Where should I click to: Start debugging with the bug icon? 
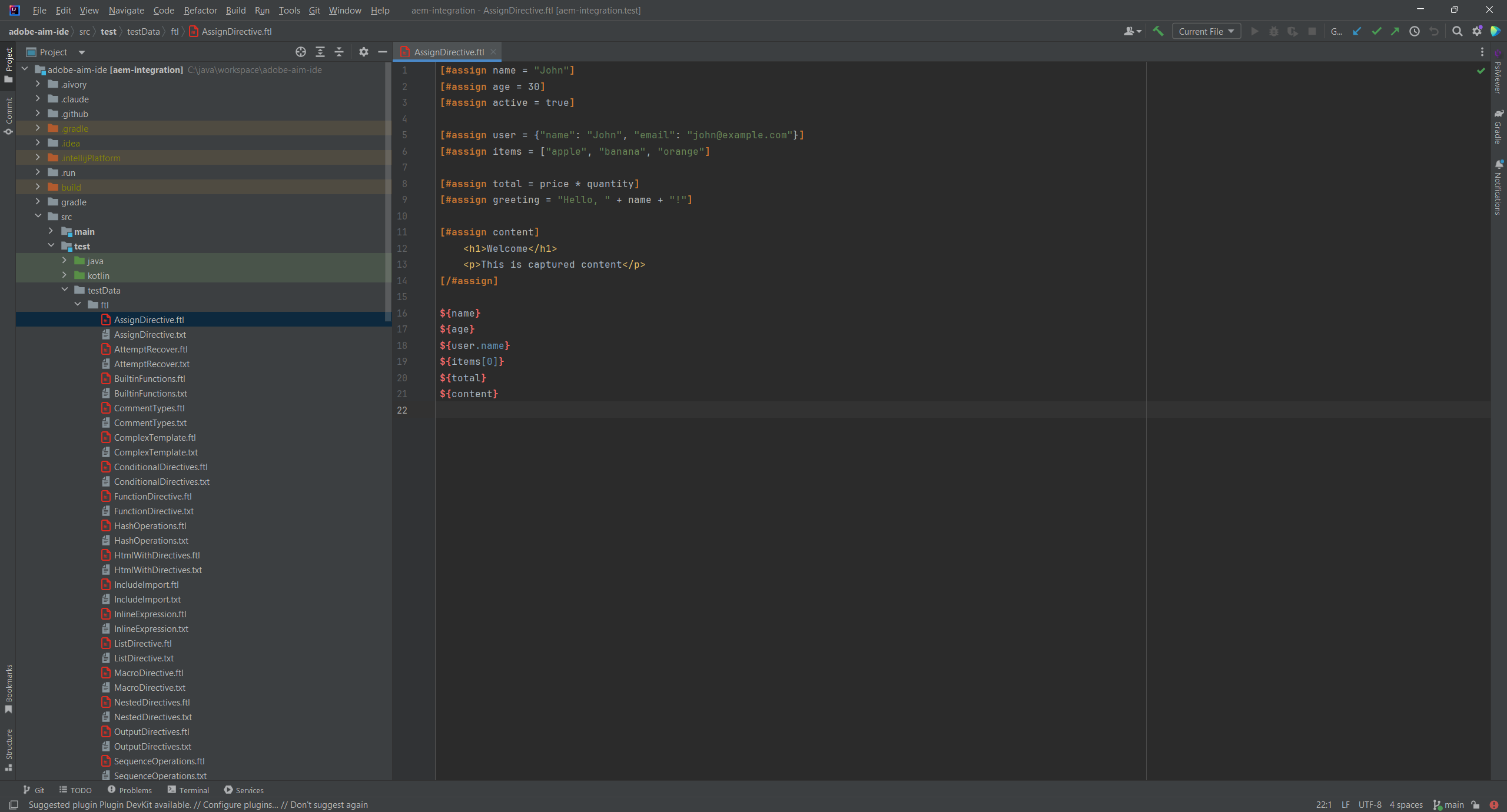pos(1274,31)
